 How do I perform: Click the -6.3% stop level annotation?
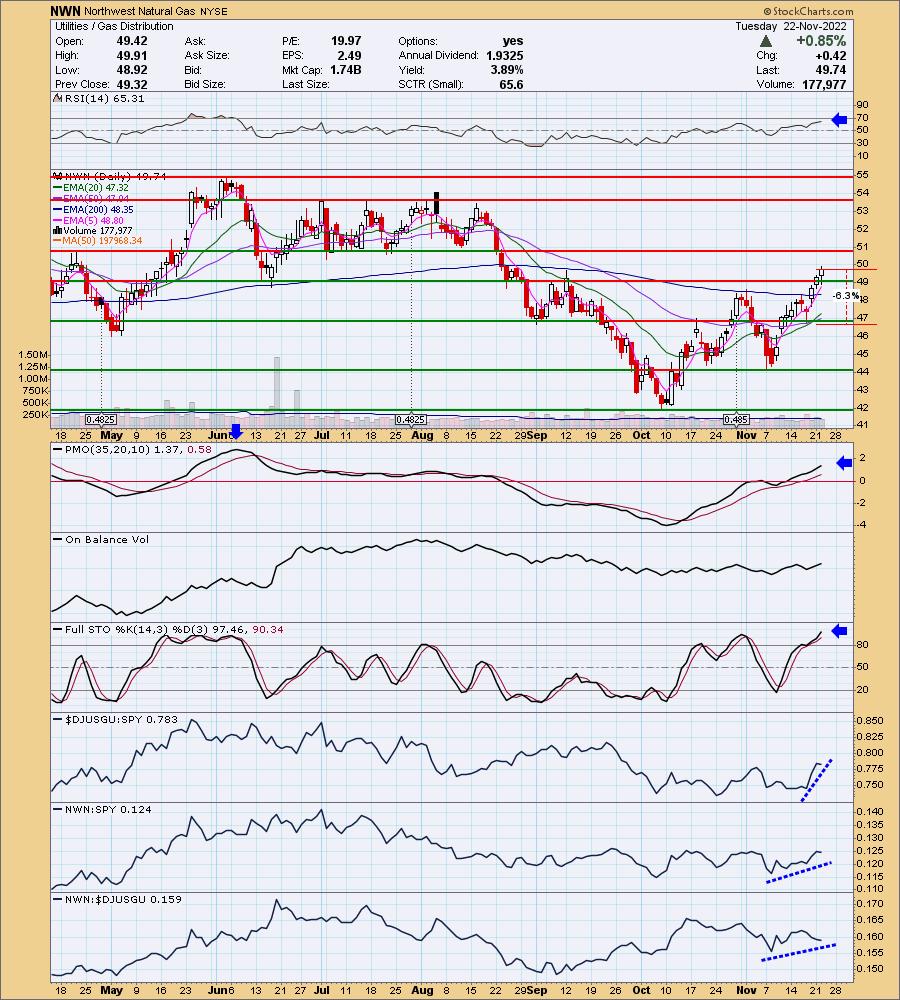coord(846,295)
